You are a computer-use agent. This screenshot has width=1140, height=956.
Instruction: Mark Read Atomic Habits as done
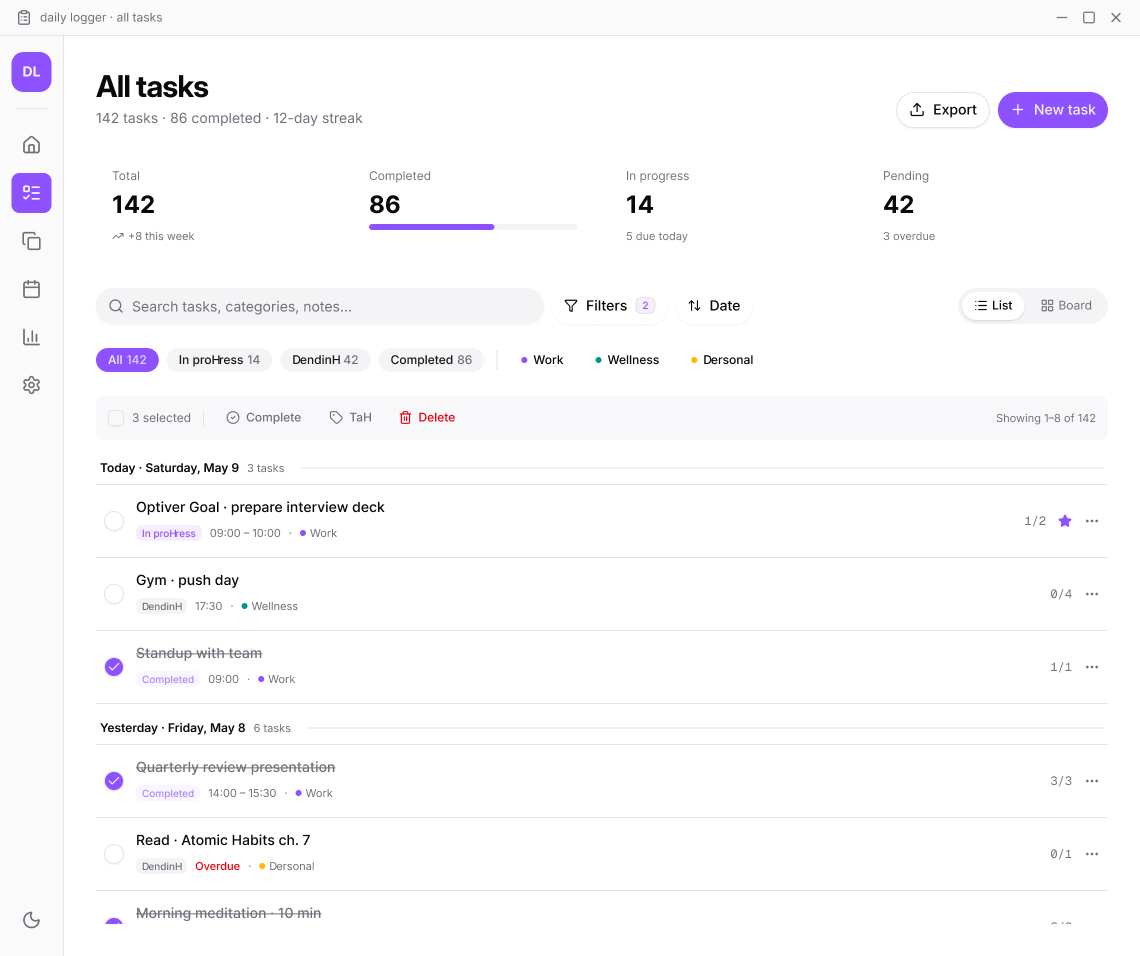(114, 853)
